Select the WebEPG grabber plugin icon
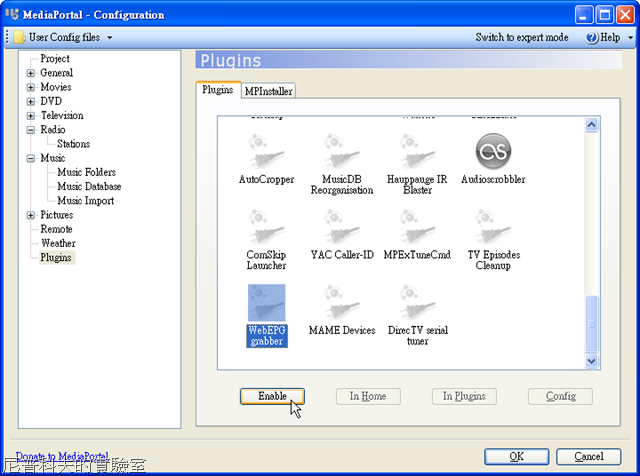Viewport: 640px width, 476px height. 267,303
